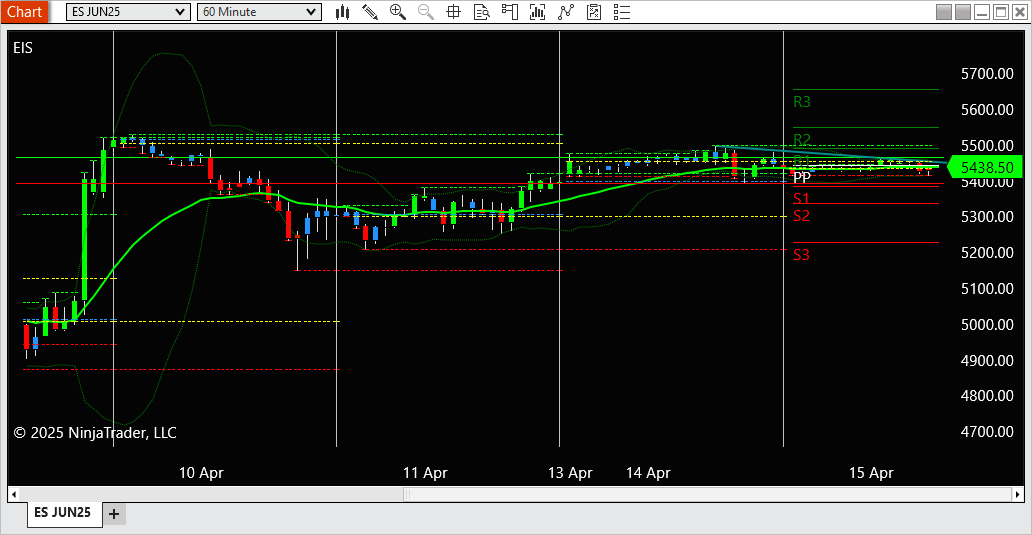Click the 13 Apr date label

(x=570, y=472)
